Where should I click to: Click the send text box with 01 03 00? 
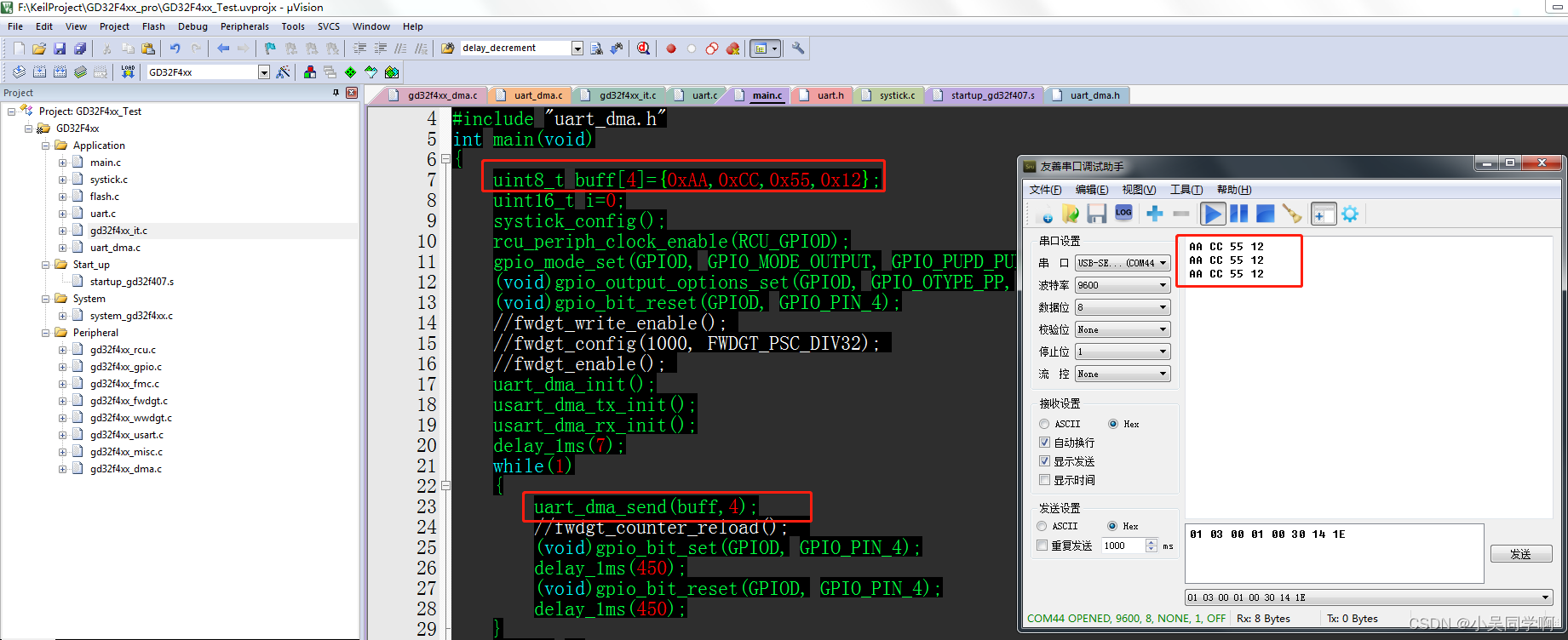(1335, 553)
